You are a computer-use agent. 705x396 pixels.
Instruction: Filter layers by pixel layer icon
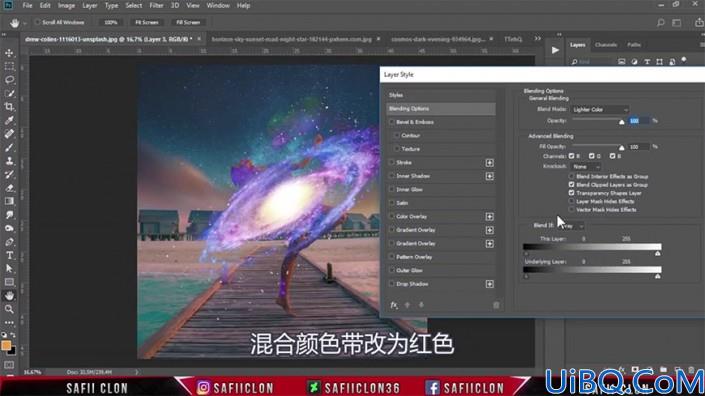621,62
